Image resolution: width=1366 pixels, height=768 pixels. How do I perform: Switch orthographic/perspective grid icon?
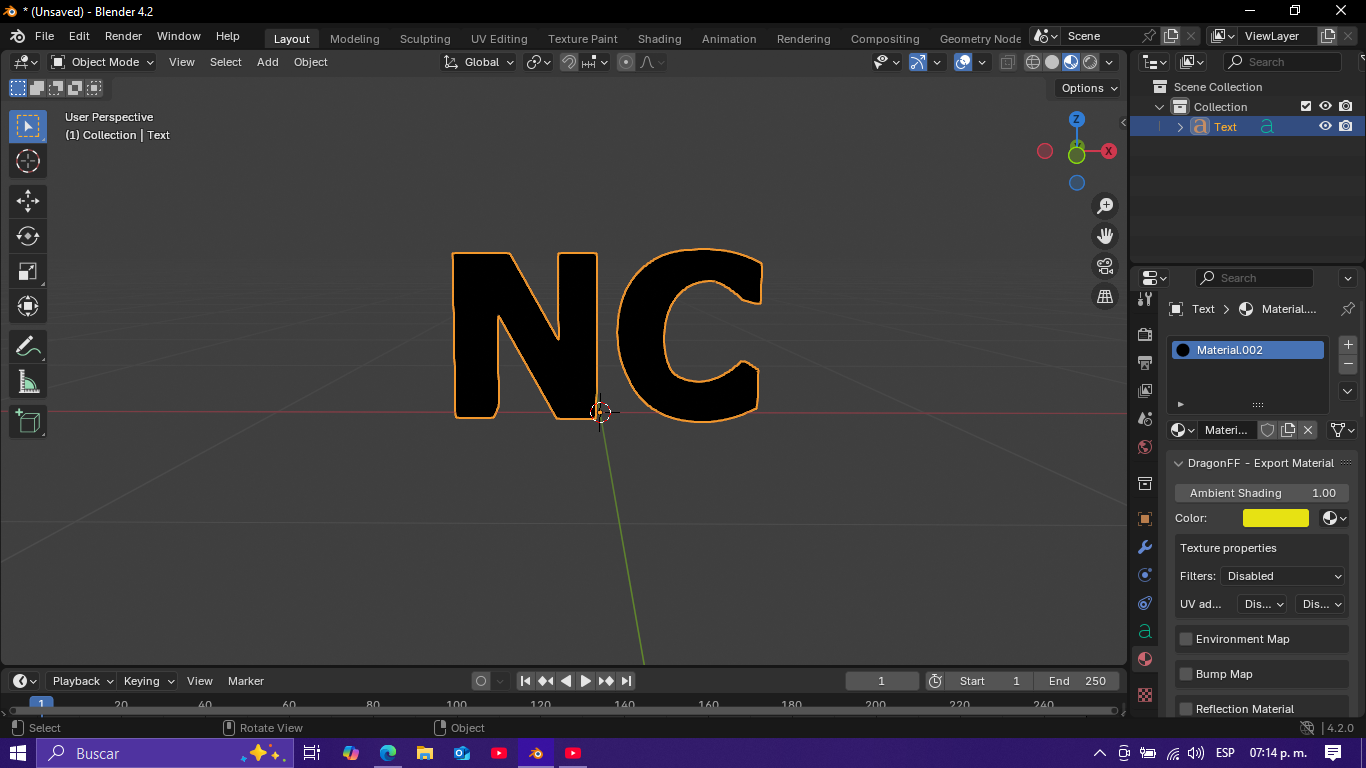point(1105,296)
